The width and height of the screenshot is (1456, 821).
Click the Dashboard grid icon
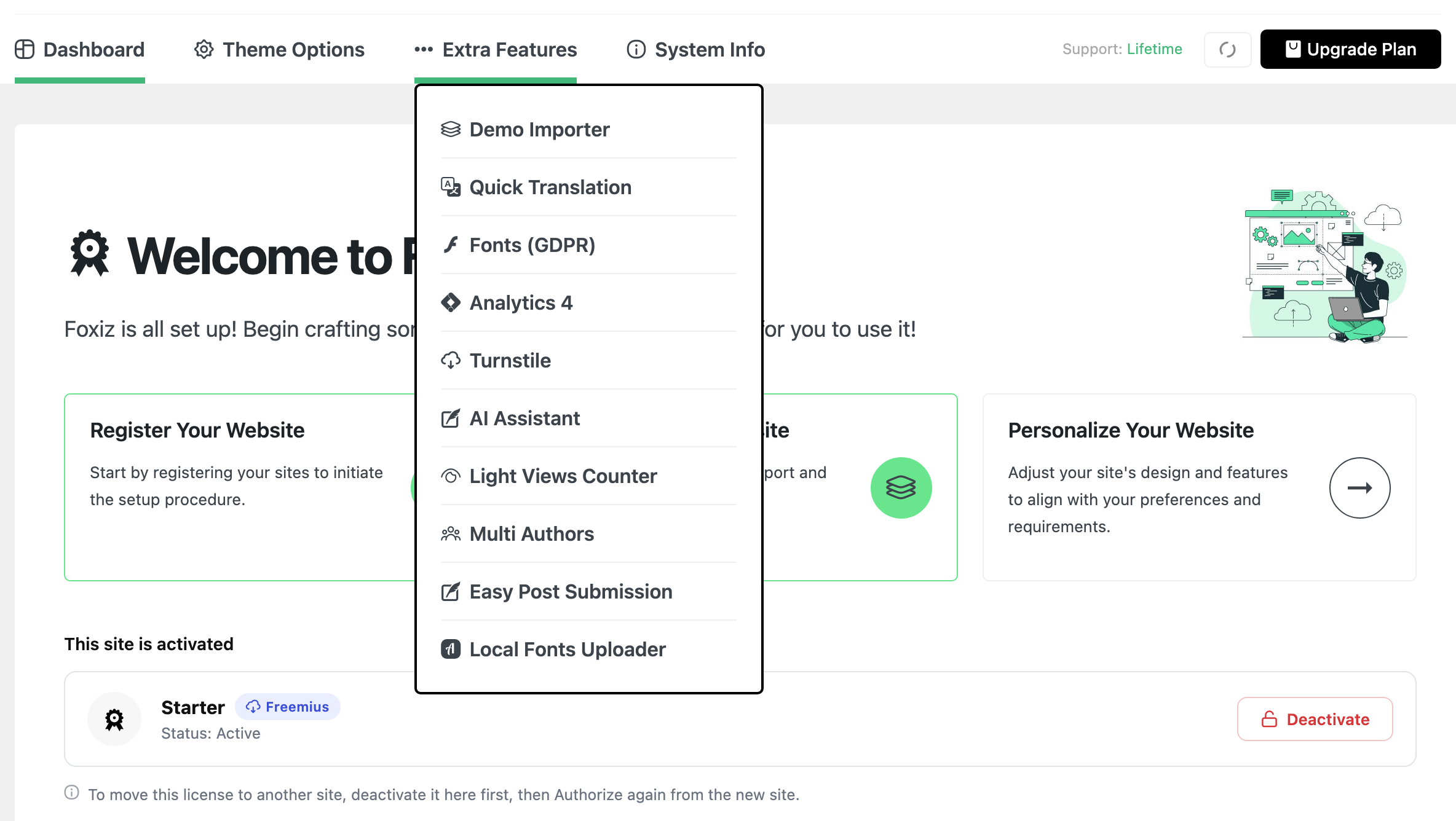click(25, 49)
